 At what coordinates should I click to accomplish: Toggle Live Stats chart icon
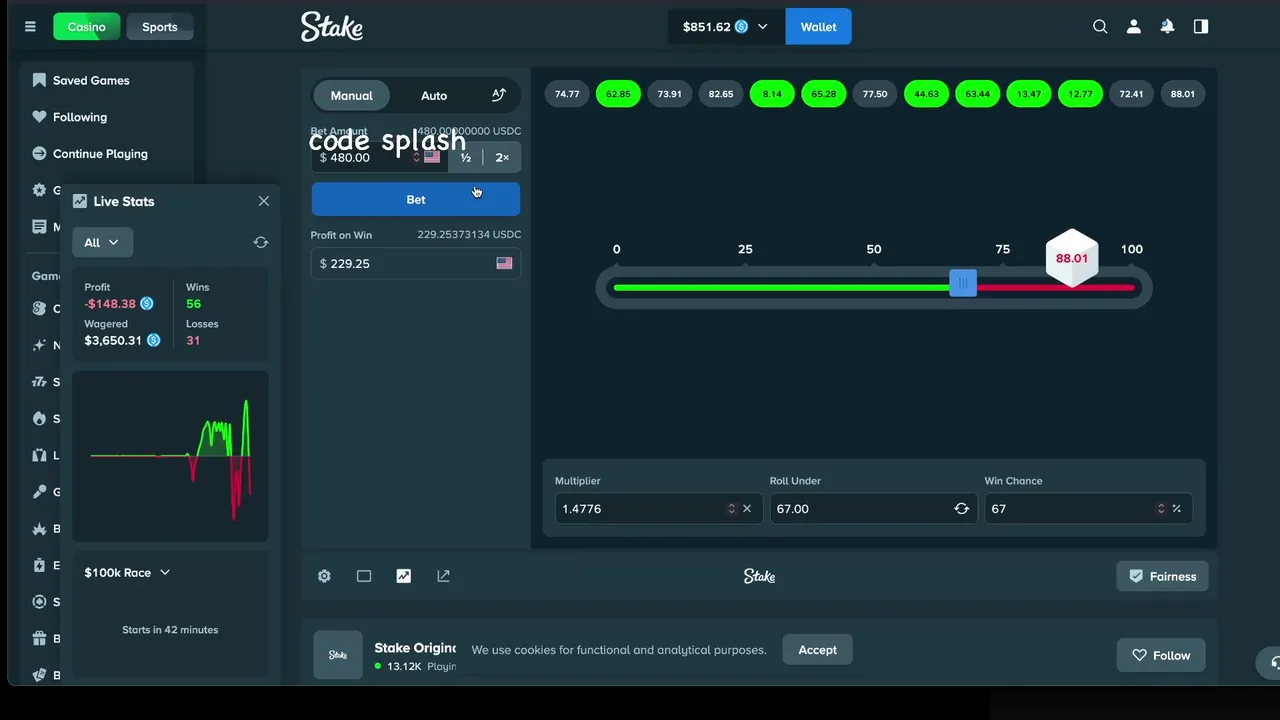(x=403, y=576)
